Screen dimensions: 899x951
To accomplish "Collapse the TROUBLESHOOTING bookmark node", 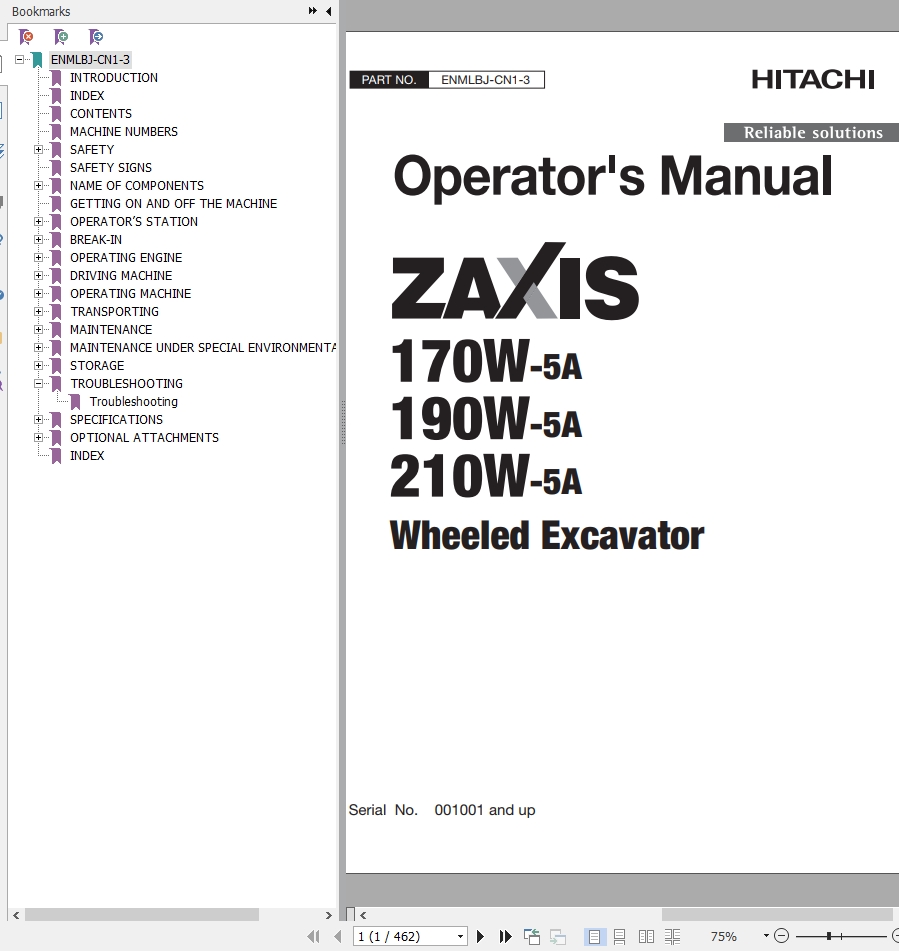I will [x=38, y=383].
